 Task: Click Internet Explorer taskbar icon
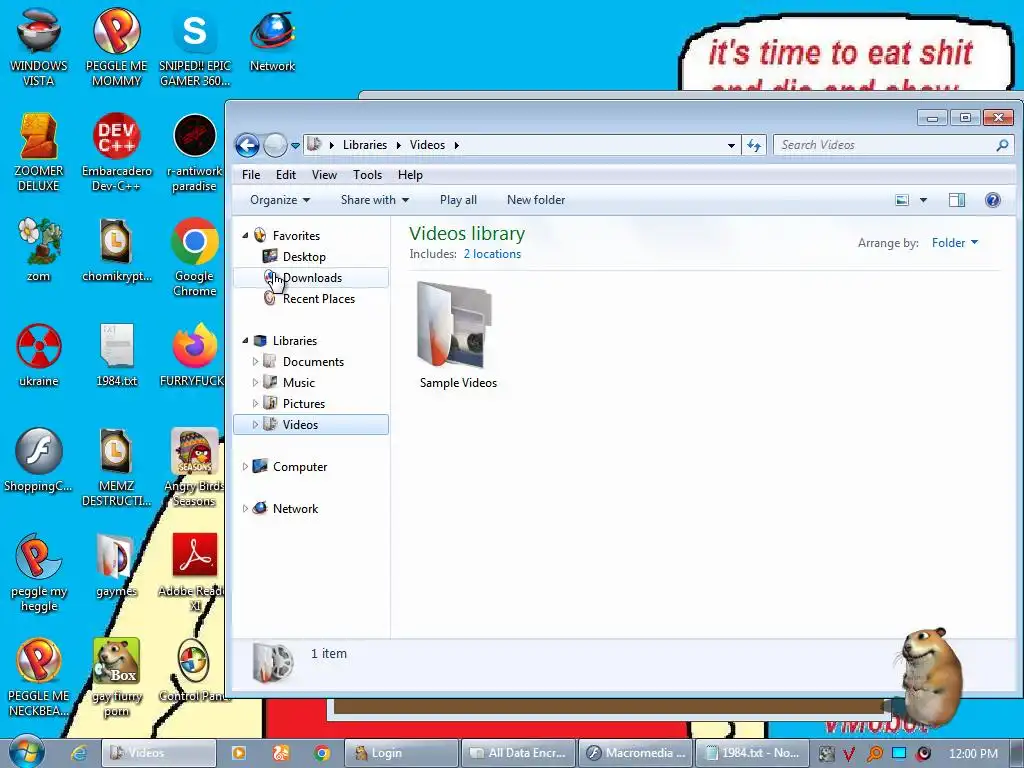coord(79,753)
